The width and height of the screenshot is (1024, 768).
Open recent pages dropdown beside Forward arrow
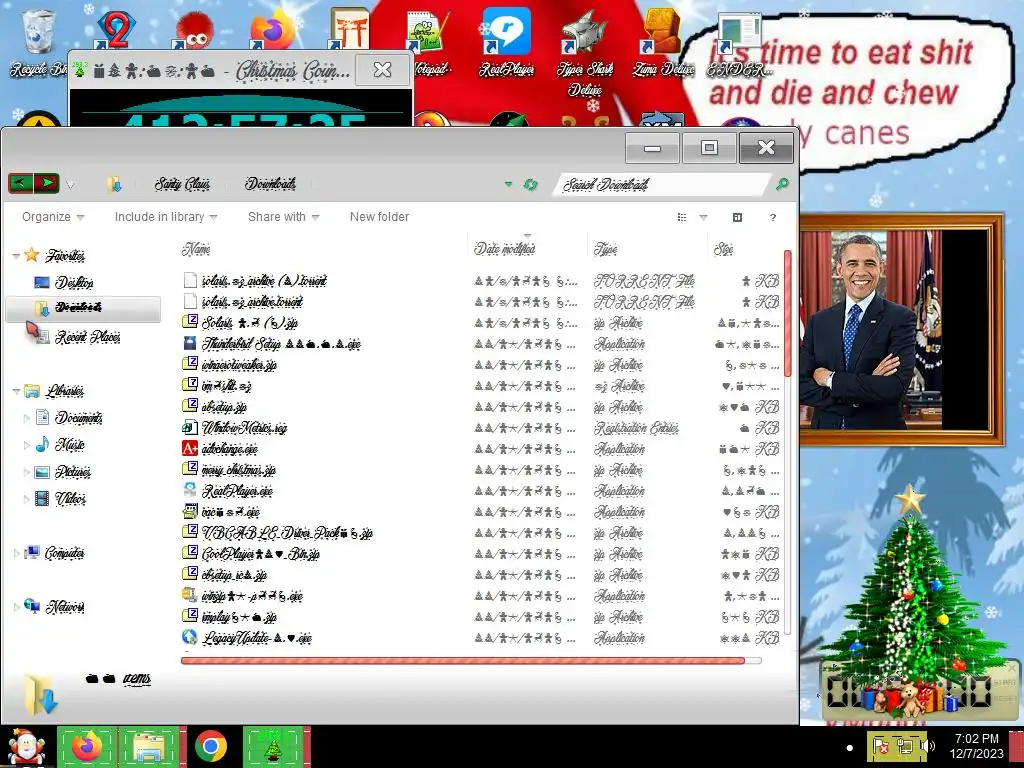(70, 185)
